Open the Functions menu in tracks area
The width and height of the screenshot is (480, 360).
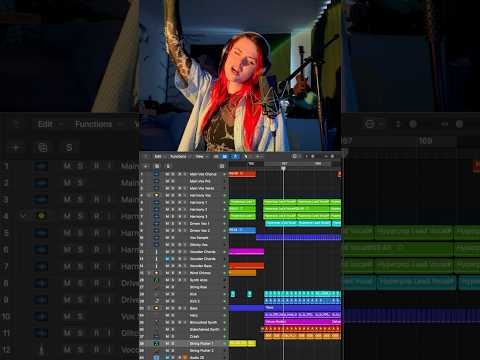click(x=178, y=156)
